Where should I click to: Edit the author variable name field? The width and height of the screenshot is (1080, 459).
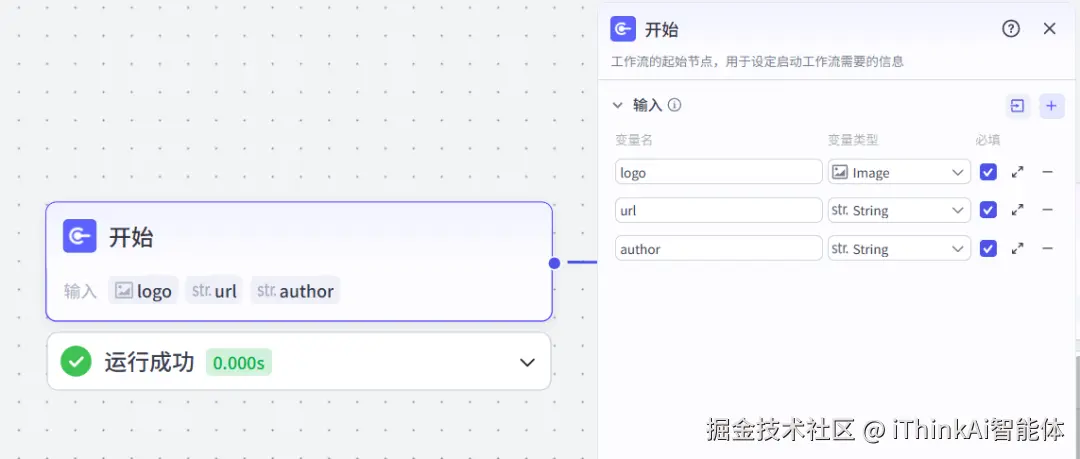tap(718, 249)
